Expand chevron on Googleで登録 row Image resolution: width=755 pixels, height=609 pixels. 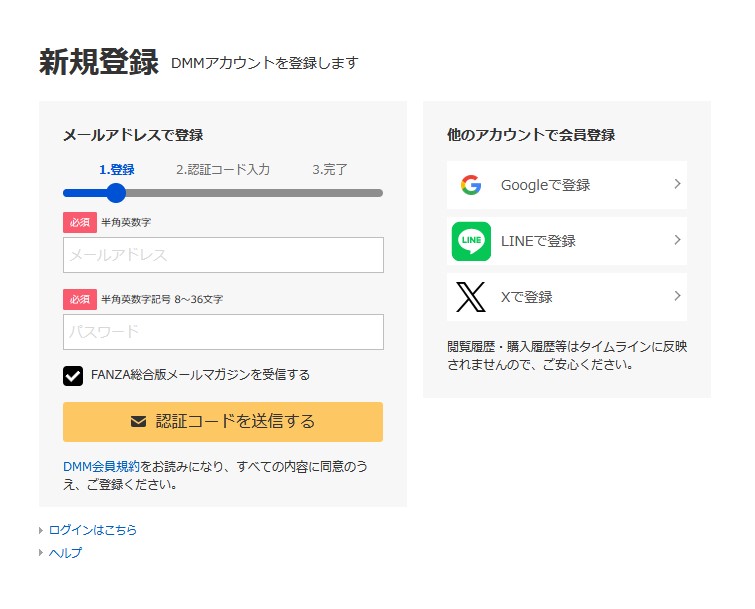[677, 184]
